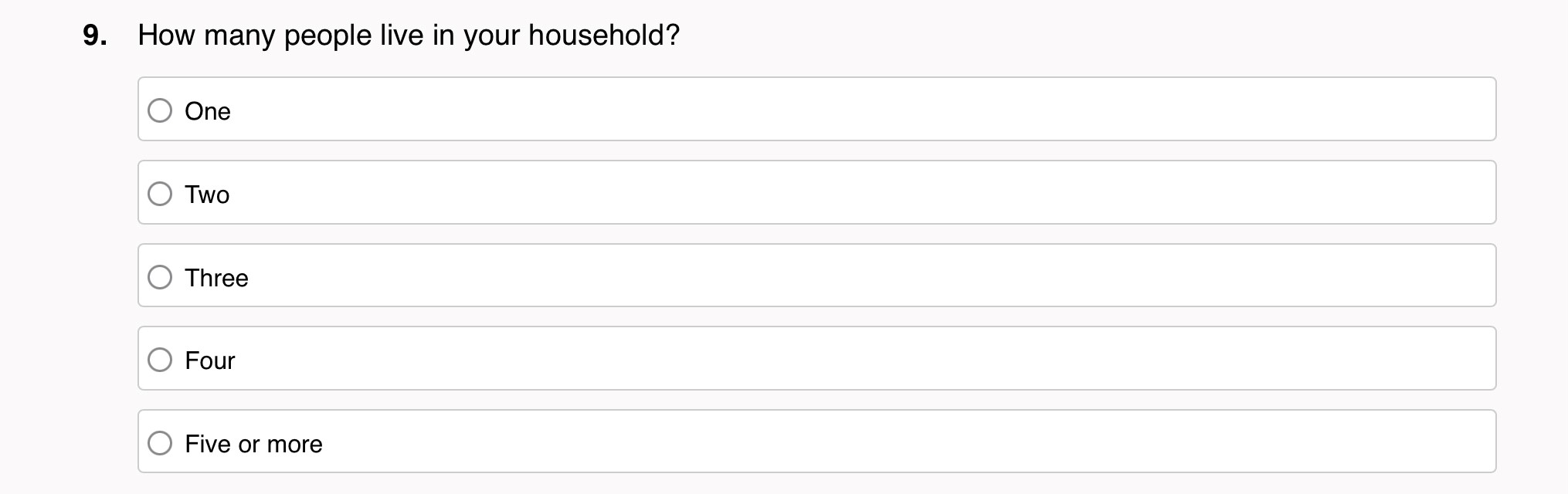This screenshot has width=1568, height=494.
Task: Pick the 'Four' radio button
Action: [x=160, y=360]
